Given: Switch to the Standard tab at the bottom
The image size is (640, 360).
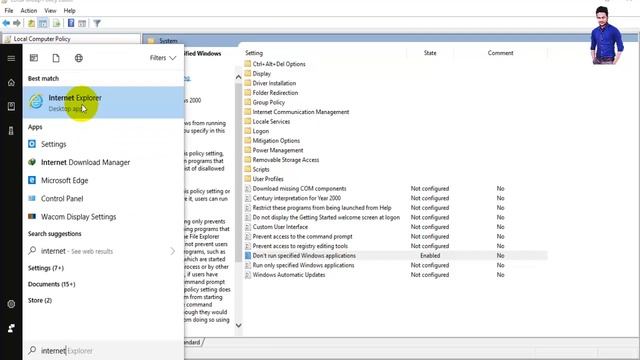Looking at the screenshot, I should point(193,342).
